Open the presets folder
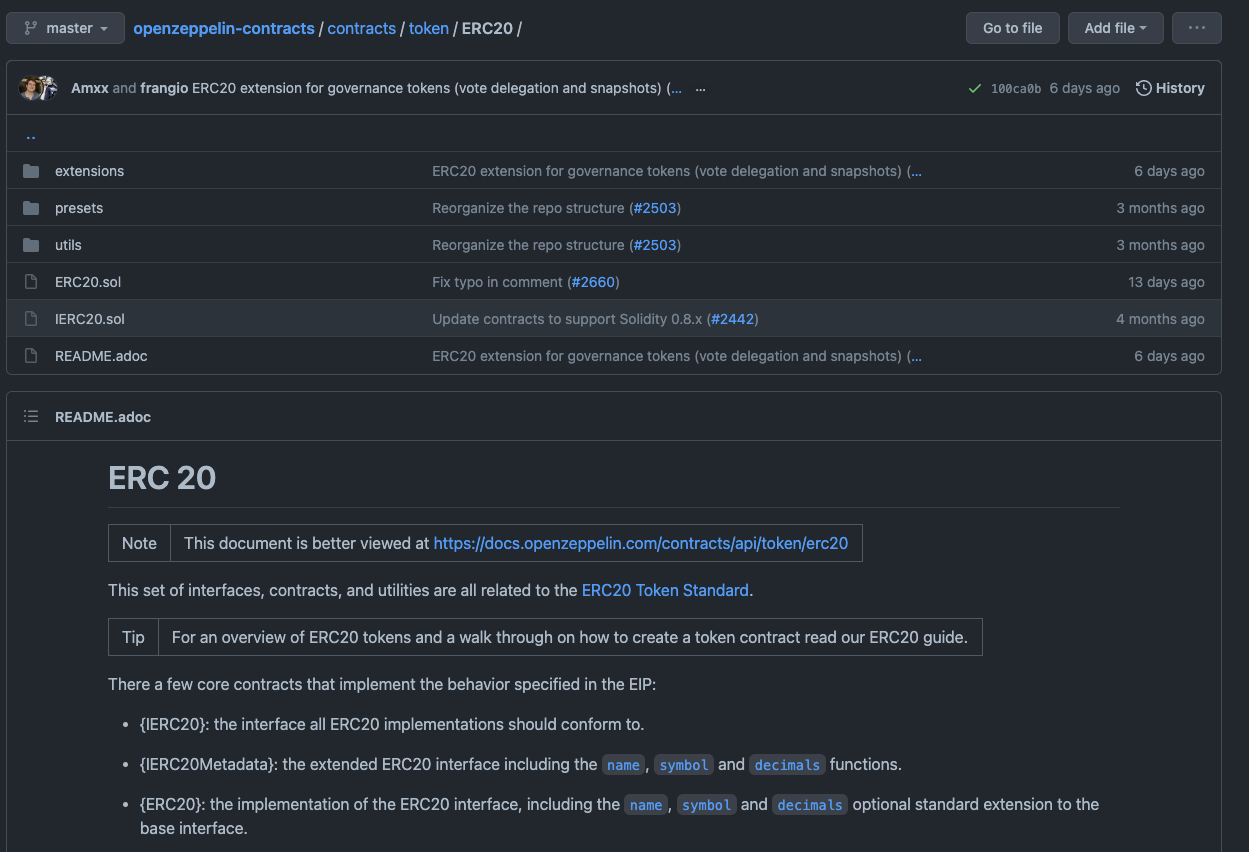 (x=79, y=208)
